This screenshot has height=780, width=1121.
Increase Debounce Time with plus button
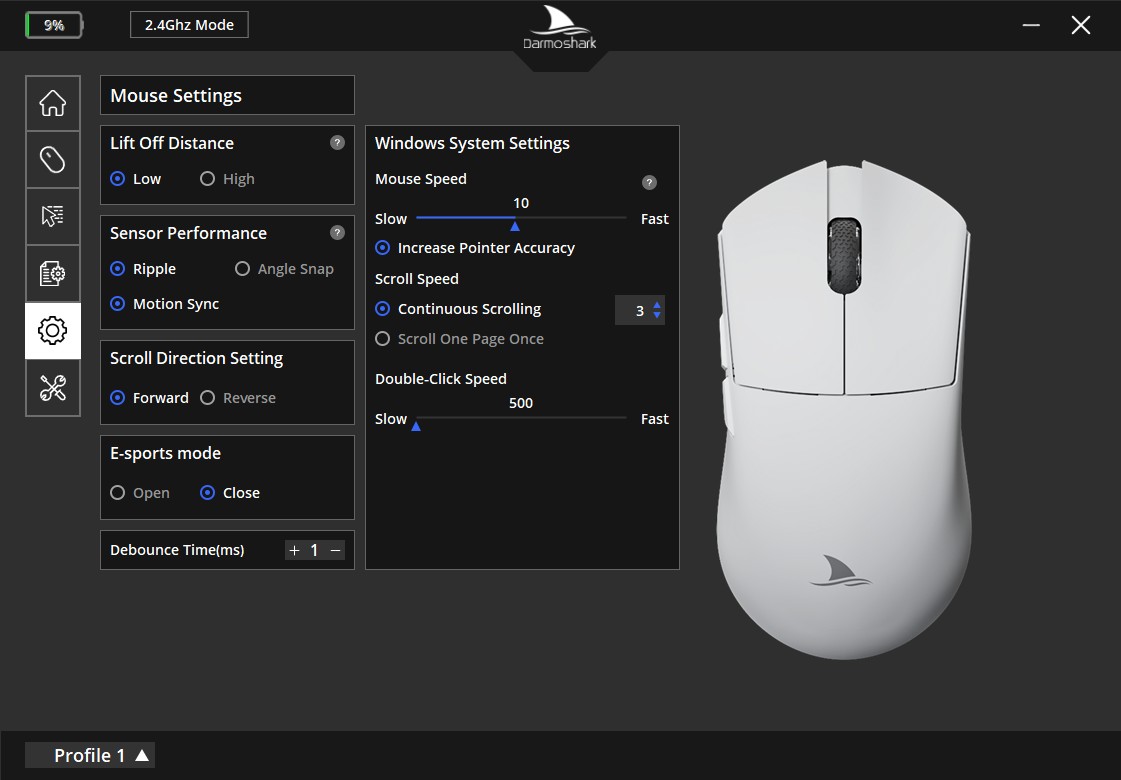click(294, 550)
